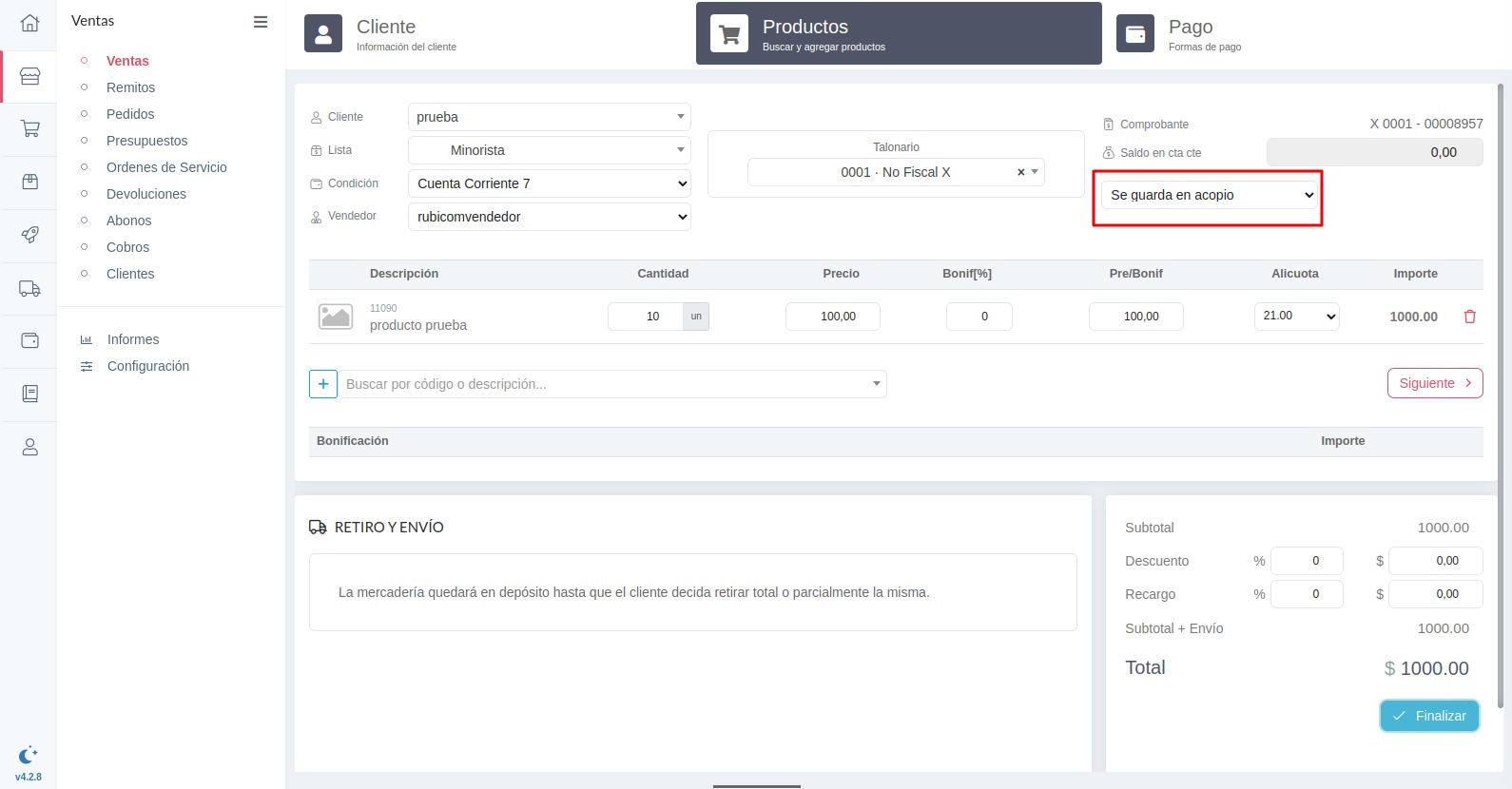Screen dimensions: 1512x789
Task: Click the wallet icon in sidebar
Action: click(29, 340)
